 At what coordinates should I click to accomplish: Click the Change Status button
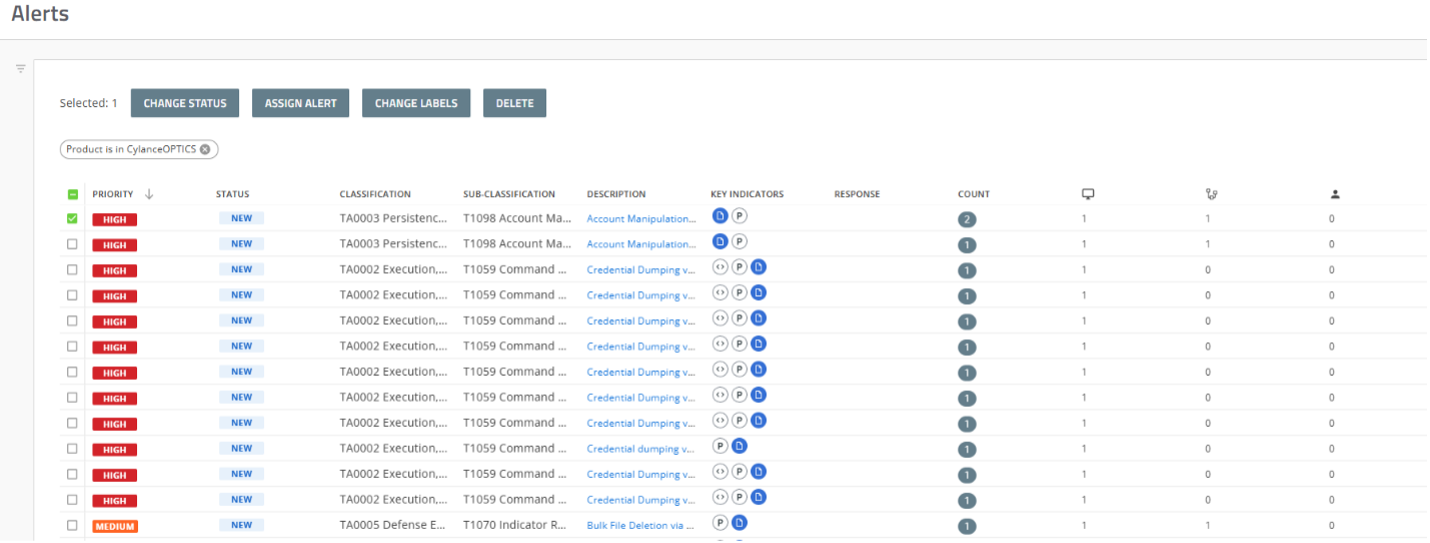(x=185, y=103)
